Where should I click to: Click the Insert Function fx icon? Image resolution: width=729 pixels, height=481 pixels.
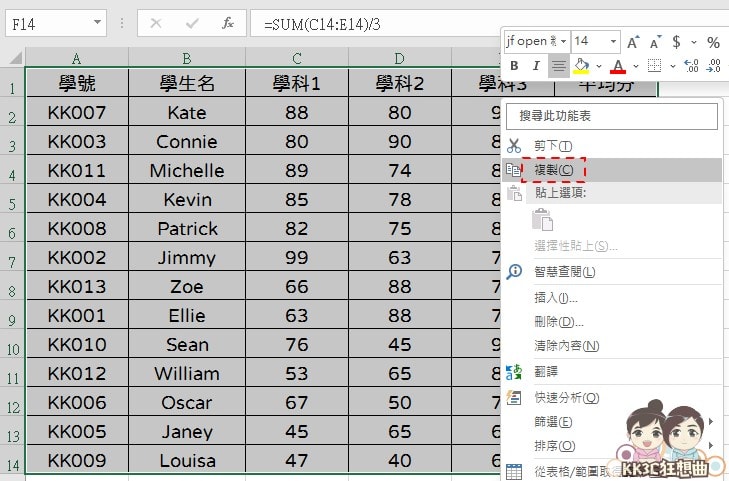coord(227,21)
